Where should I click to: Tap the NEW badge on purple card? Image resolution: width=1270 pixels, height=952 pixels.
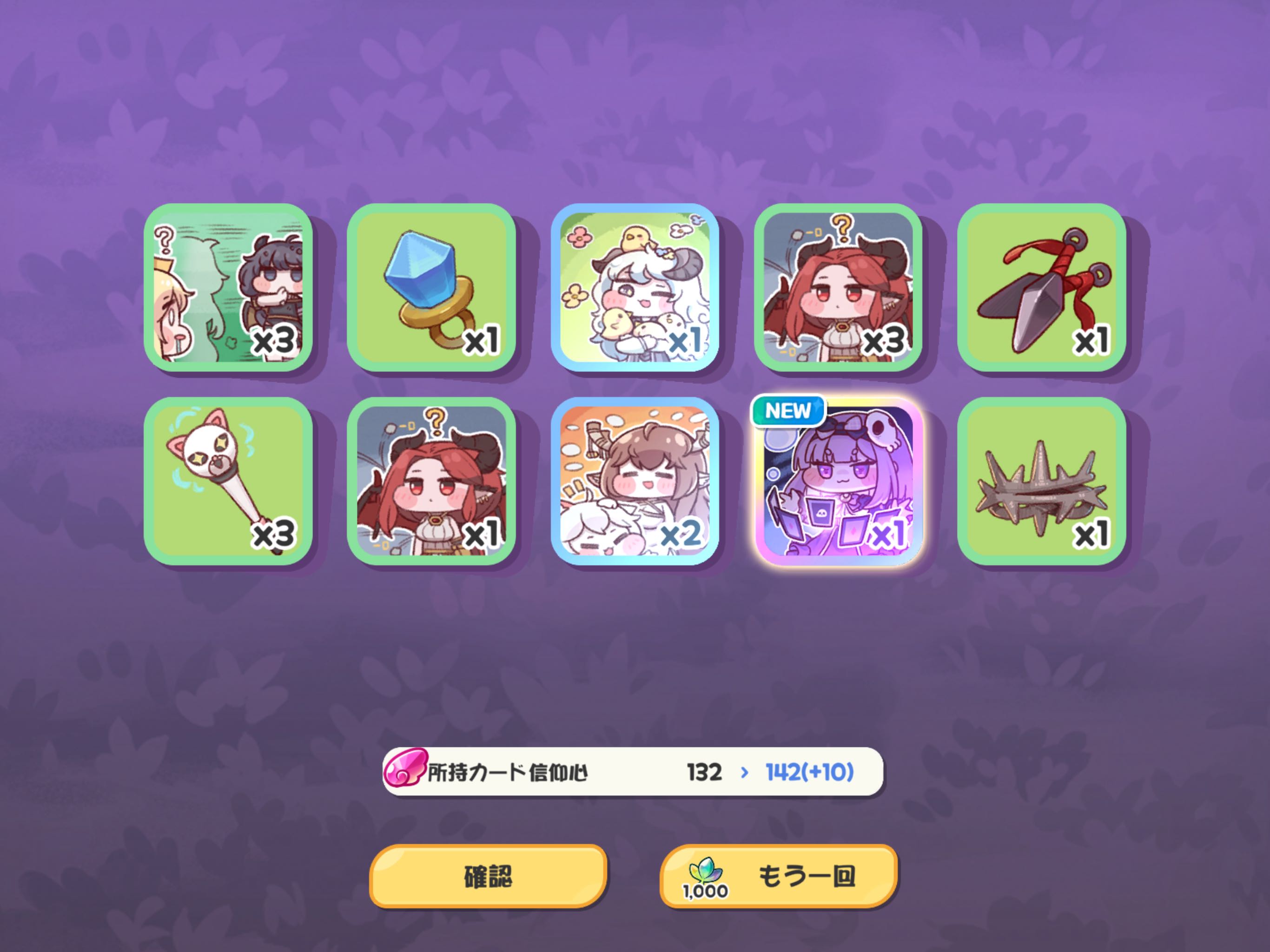coord(788,411)
